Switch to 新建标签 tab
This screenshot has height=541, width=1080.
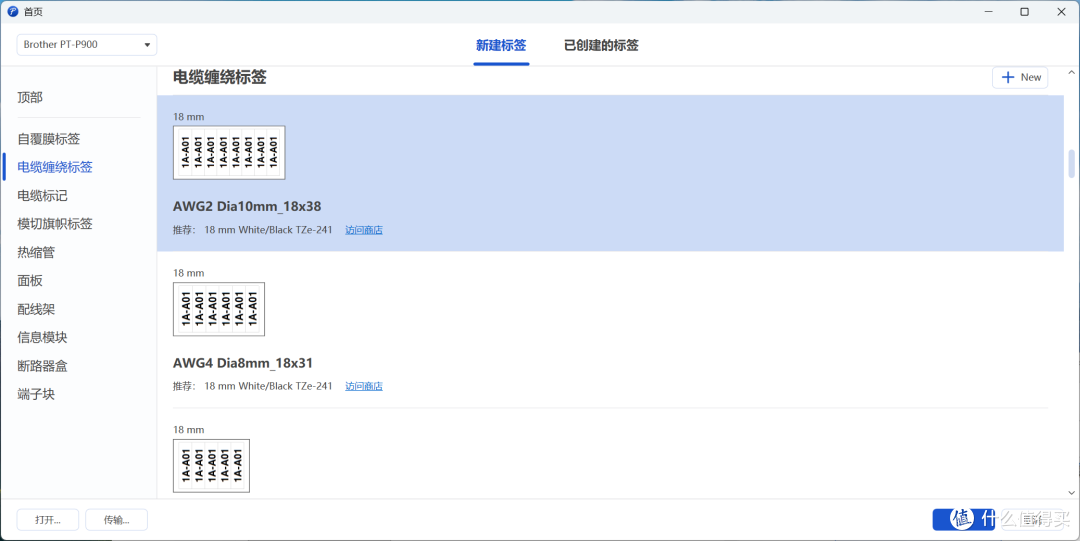[501, 45]
